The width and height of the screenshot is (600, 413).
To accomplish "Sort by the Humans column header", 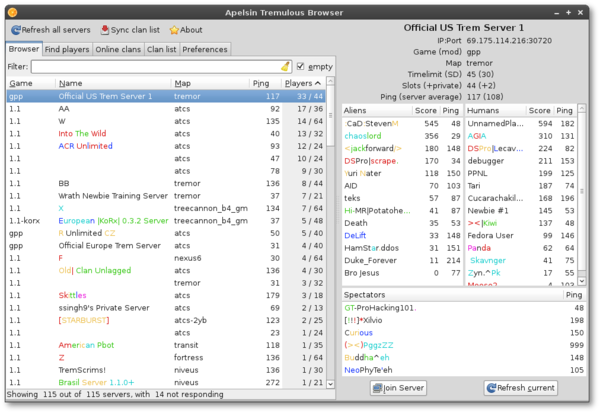I will pos(496,111).
